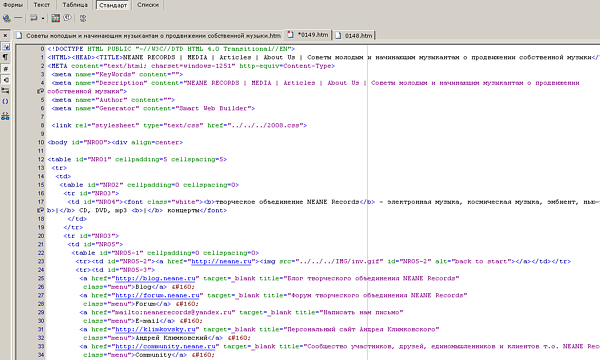Click the blue braces matching icon

click(5, 101)
